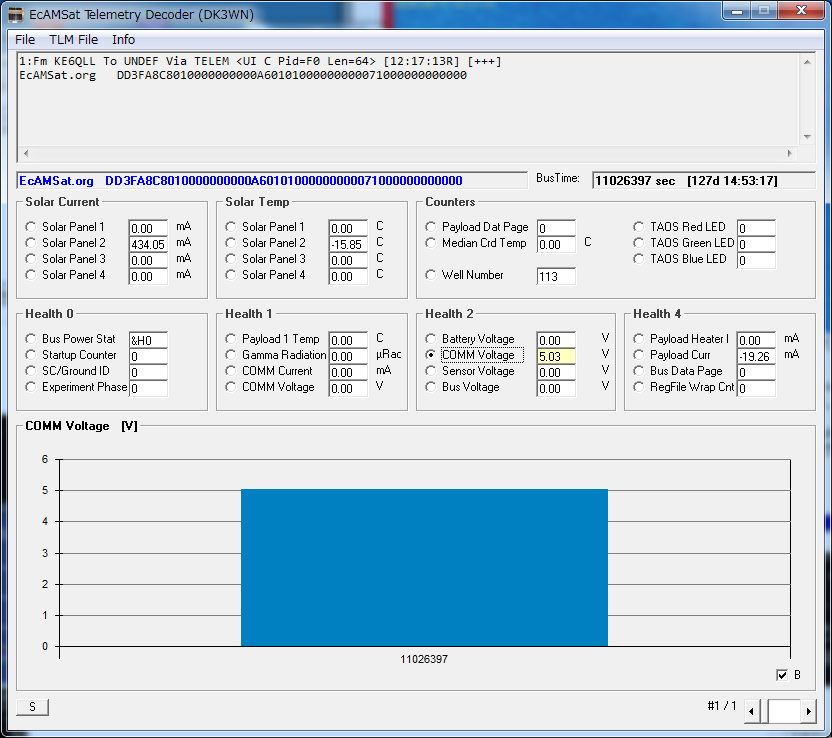Select Payload 1 Temp radio button
Image resolution: width=832 pixels, height=738 pixels.
click(x=231, y=339)
